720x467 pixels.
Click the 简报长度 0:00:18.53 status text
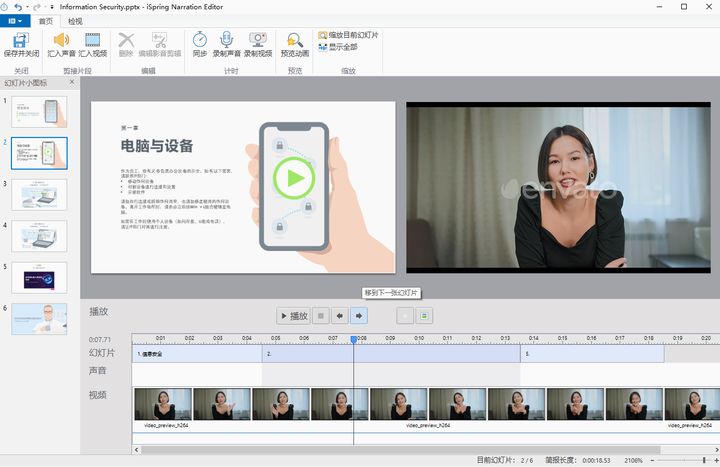[x=578, y=460]
